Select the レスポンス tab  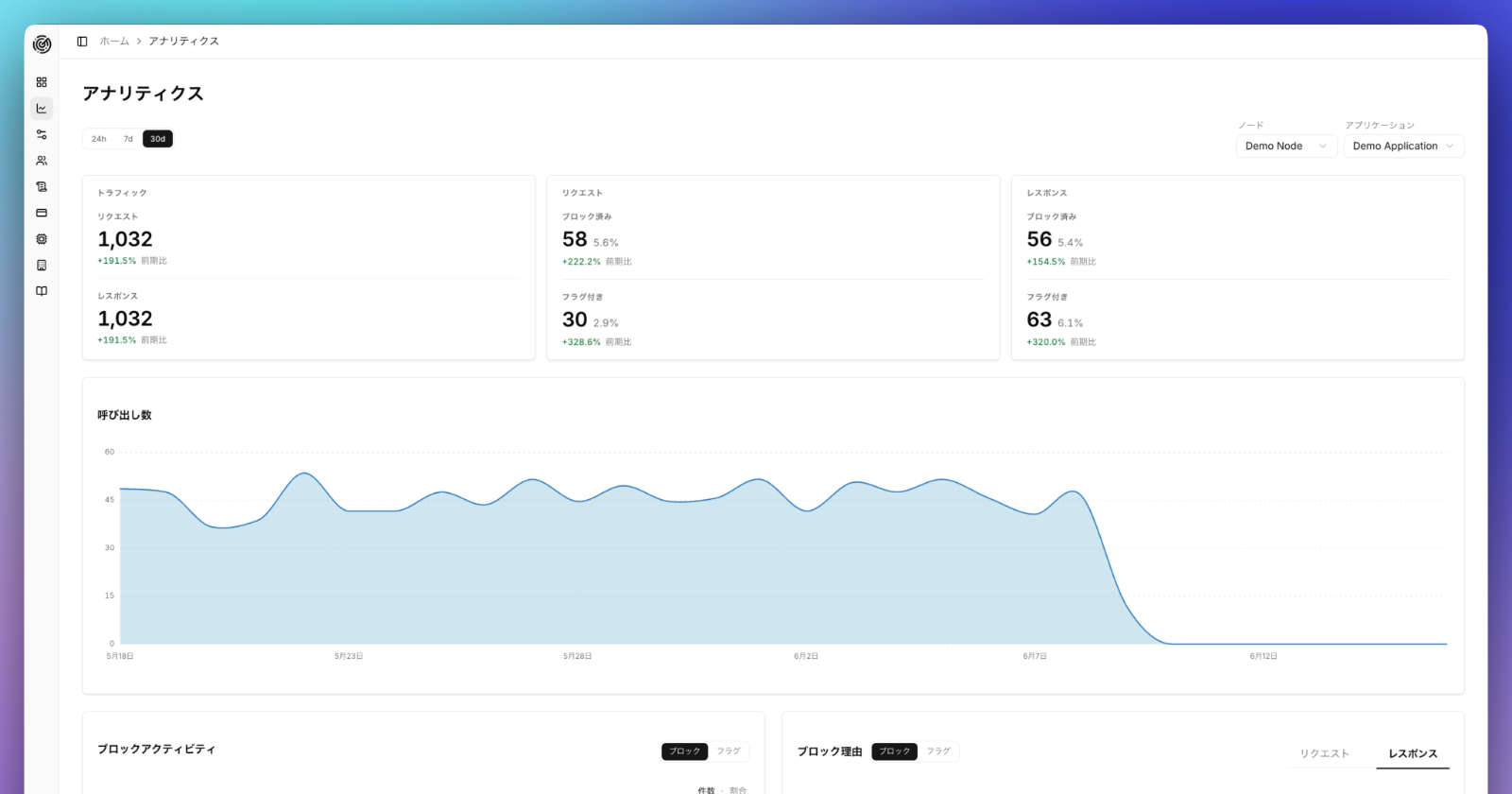coord(1413,753)
